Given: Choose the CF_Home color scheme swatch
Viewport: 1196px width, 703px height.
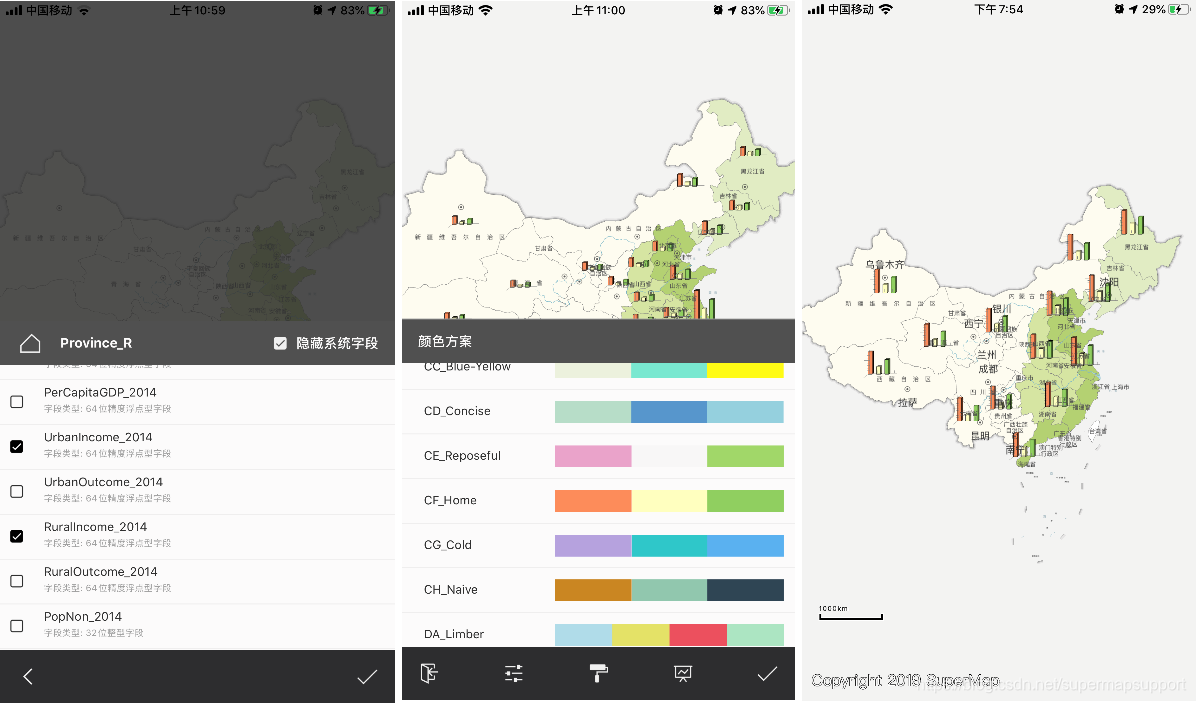Looking at the screenshot, I should [669, 501].
